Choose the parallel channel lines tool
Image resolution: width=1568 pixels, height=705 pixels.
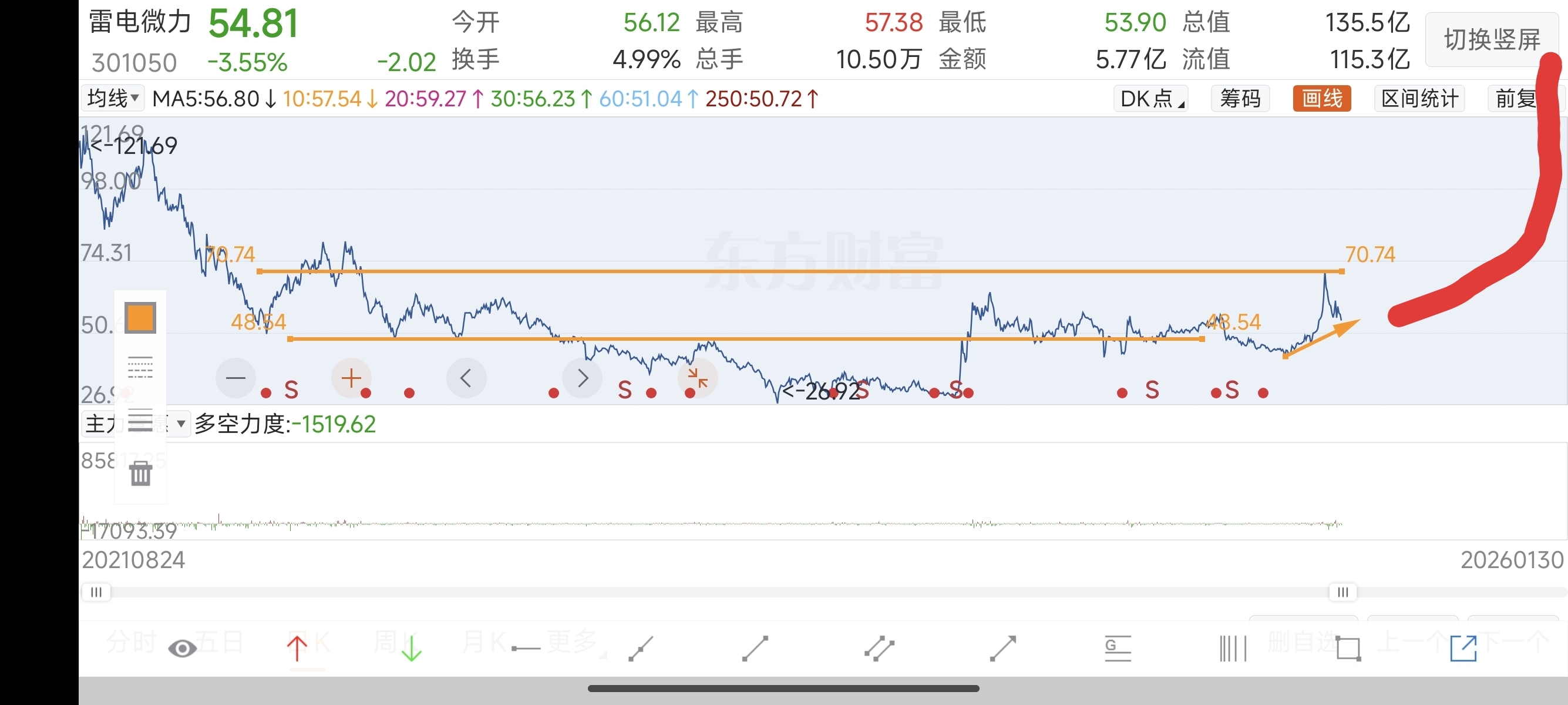coord(879,649)
